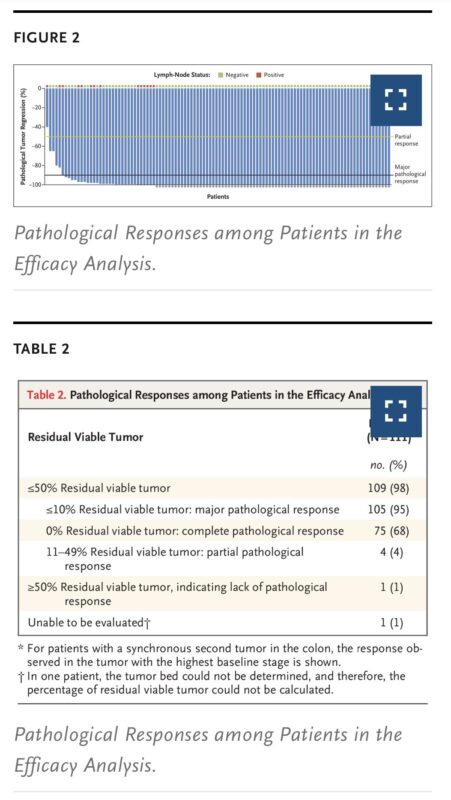
Task: Expand Figure 2 to full screen
Action: click(x=396, y=100)
